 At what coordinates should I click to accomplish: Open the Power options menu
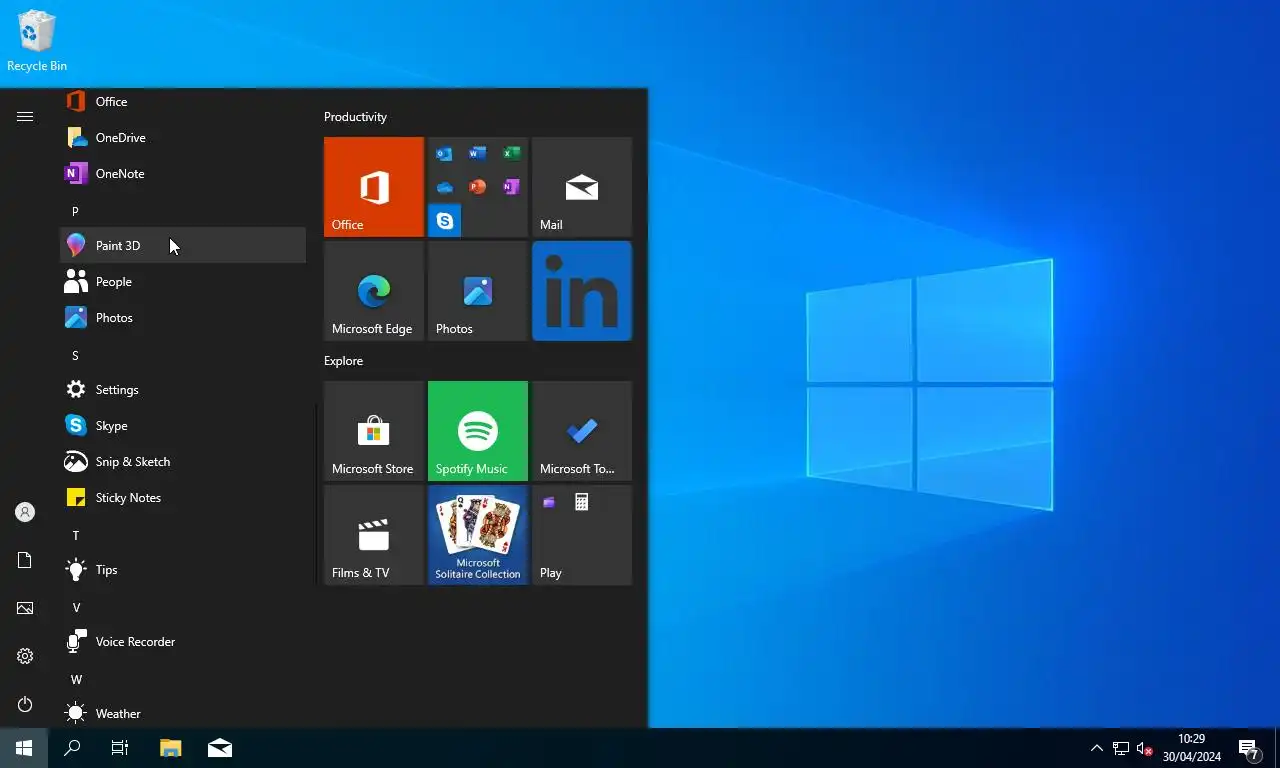[25, 704]
